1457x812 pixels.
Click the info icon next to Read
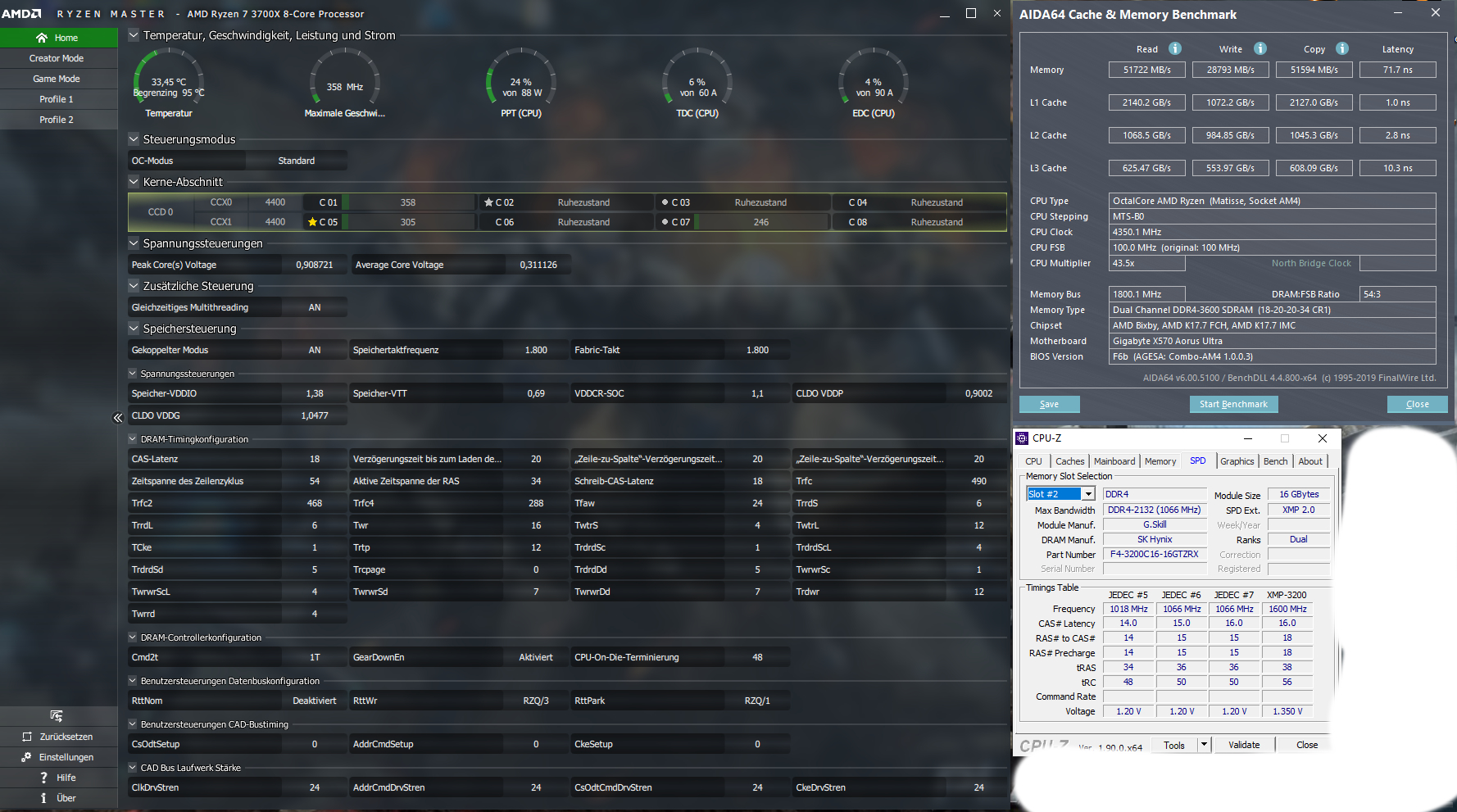point(1175,48)
